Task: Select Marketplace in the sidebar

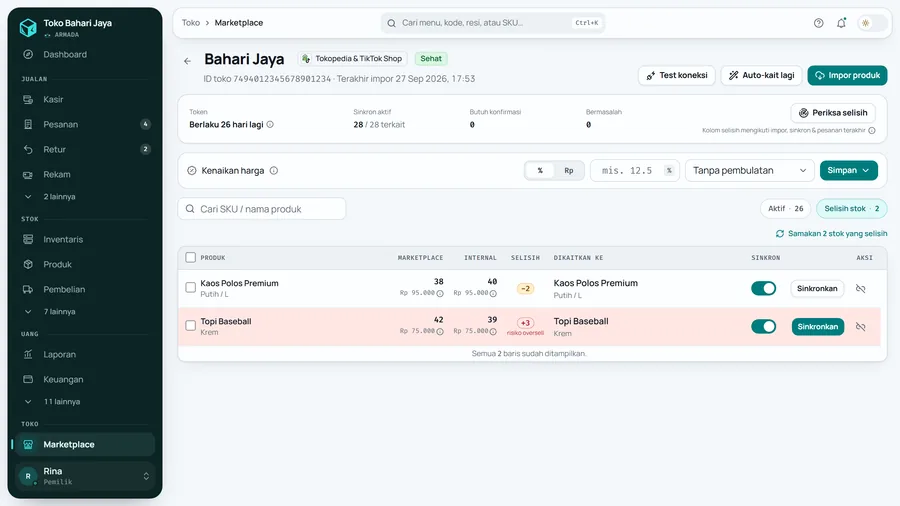Action: click(85, 445)
